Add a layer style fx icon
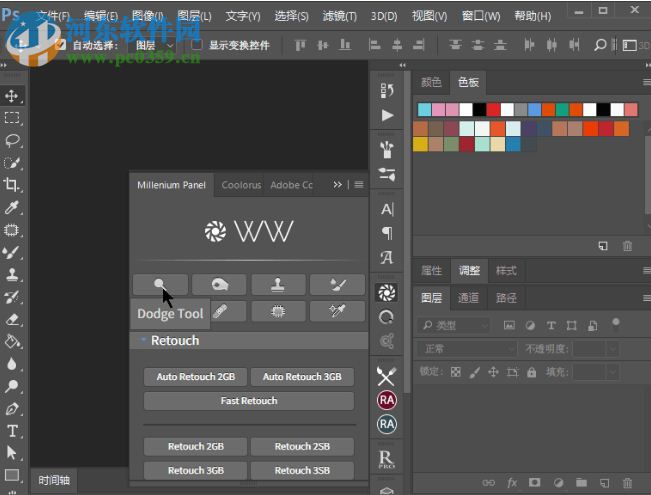651x495 pixels. point(512,483)
